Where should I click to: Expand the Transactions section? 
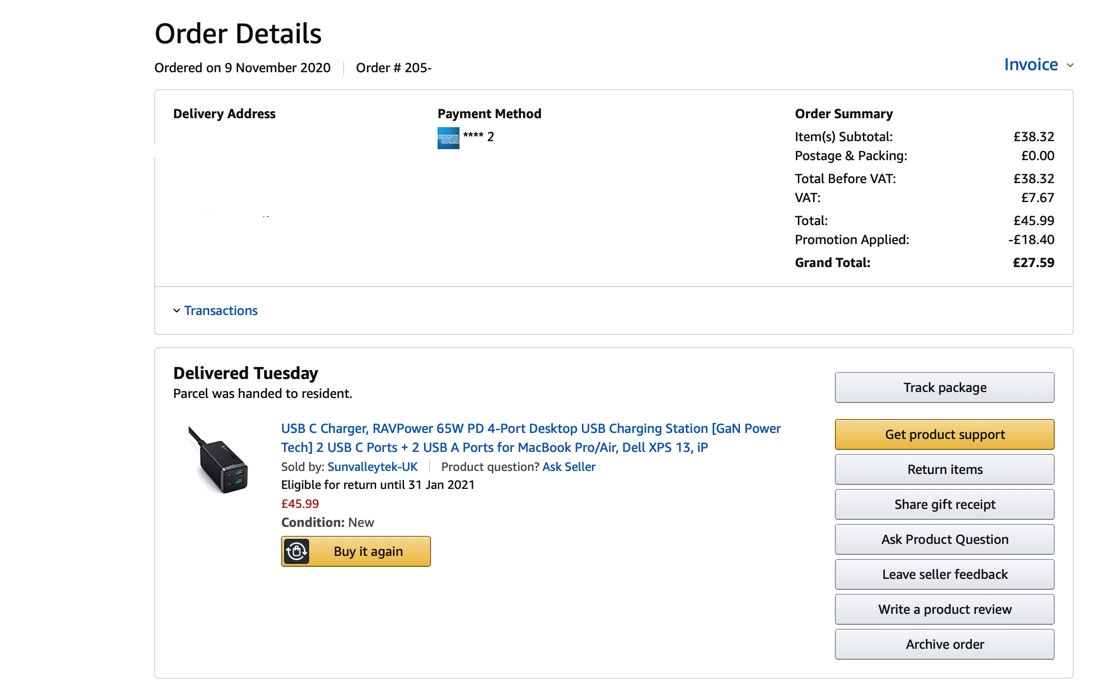point(220,311)
